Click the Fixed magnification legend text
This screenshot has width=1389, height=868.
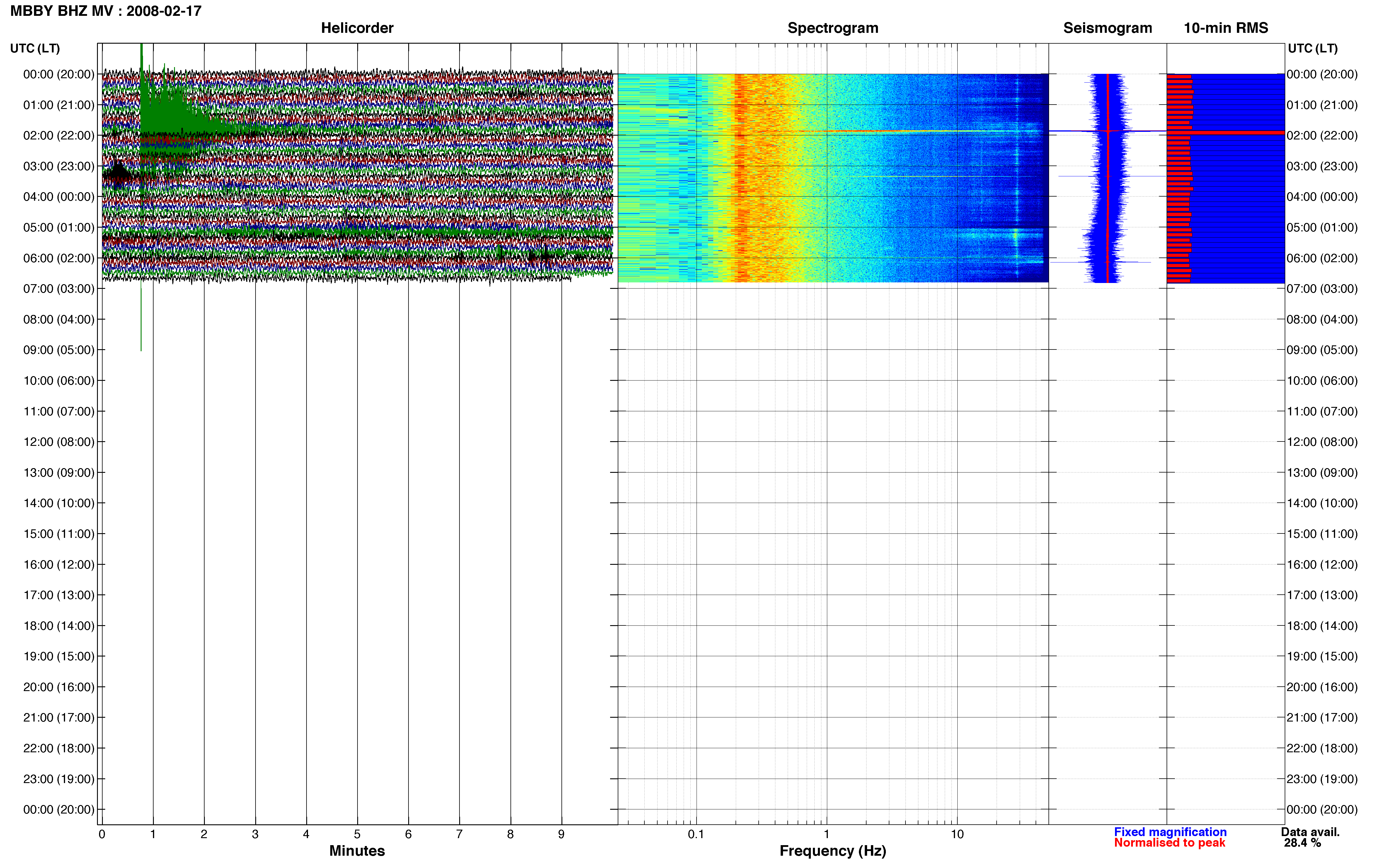pyautogui.click(x=1170, y=832)
